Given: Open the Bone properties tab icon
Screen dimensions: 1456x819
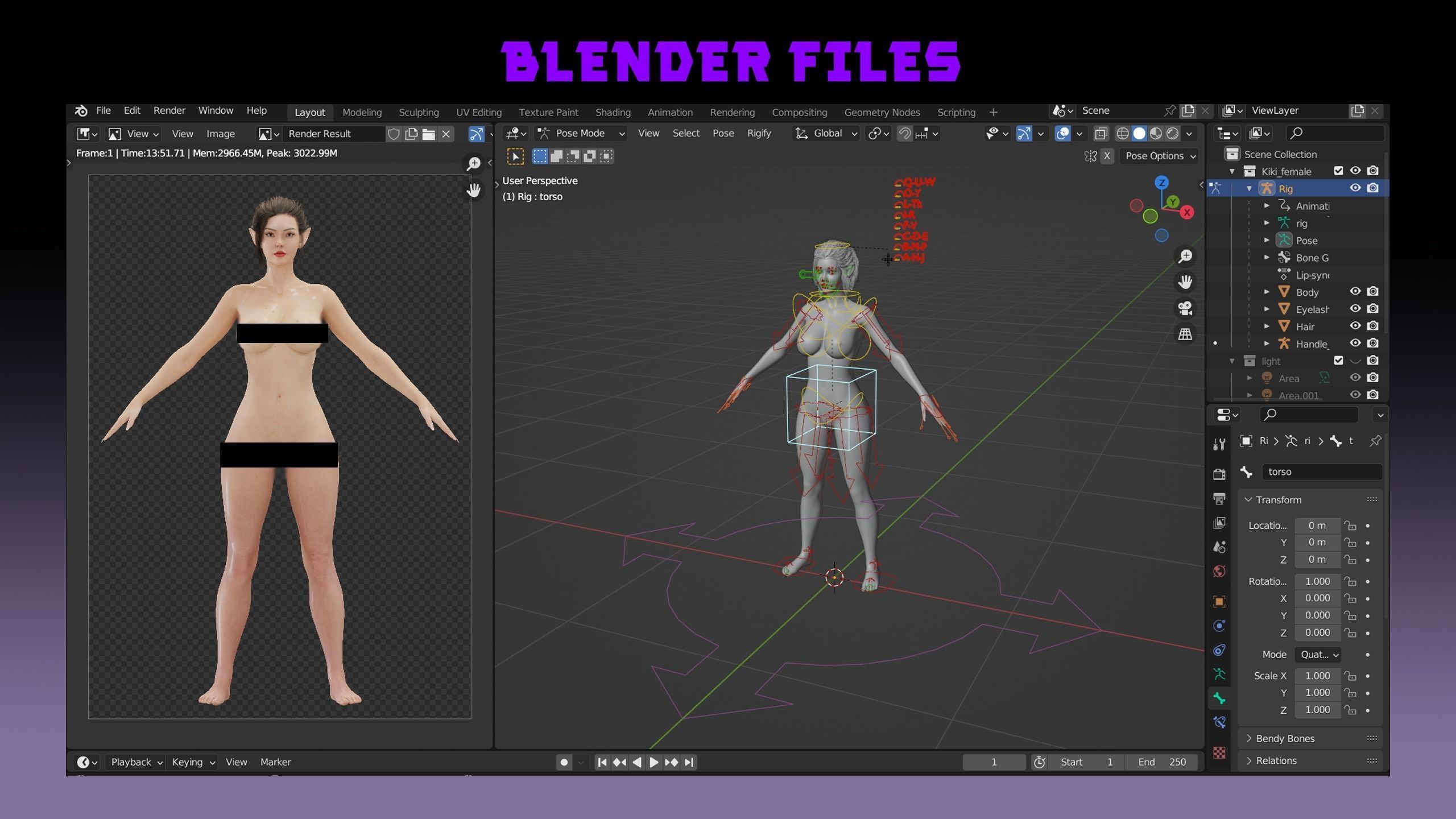Looking at the screenshot, I should point(1219,698).
